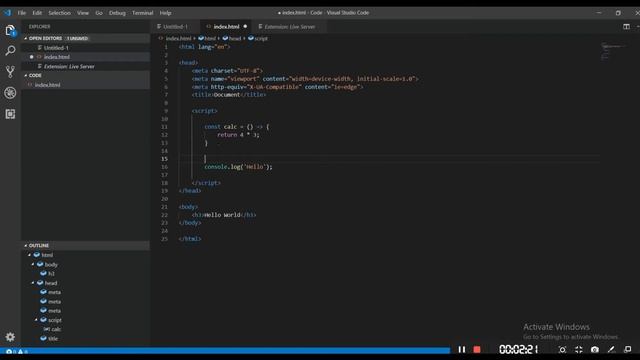
Task: Open the File menu
Action: pos(22,13)
